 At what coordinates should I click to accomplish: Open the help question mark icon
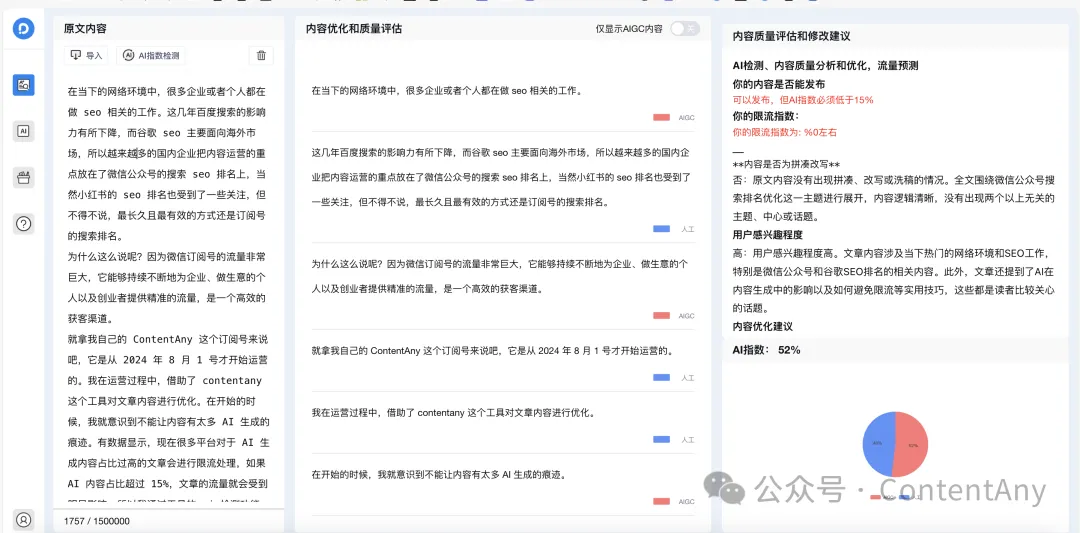click(x=24, y=224)
